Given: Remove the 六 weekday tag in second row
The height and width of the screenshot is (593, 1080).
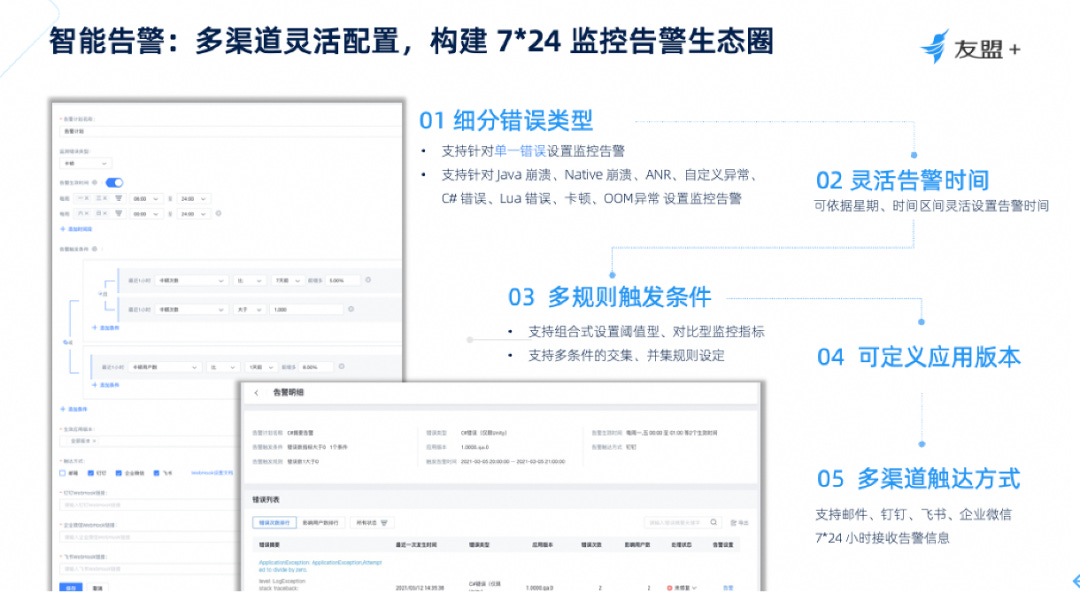Looking at the screenshot, I should 87,214.
